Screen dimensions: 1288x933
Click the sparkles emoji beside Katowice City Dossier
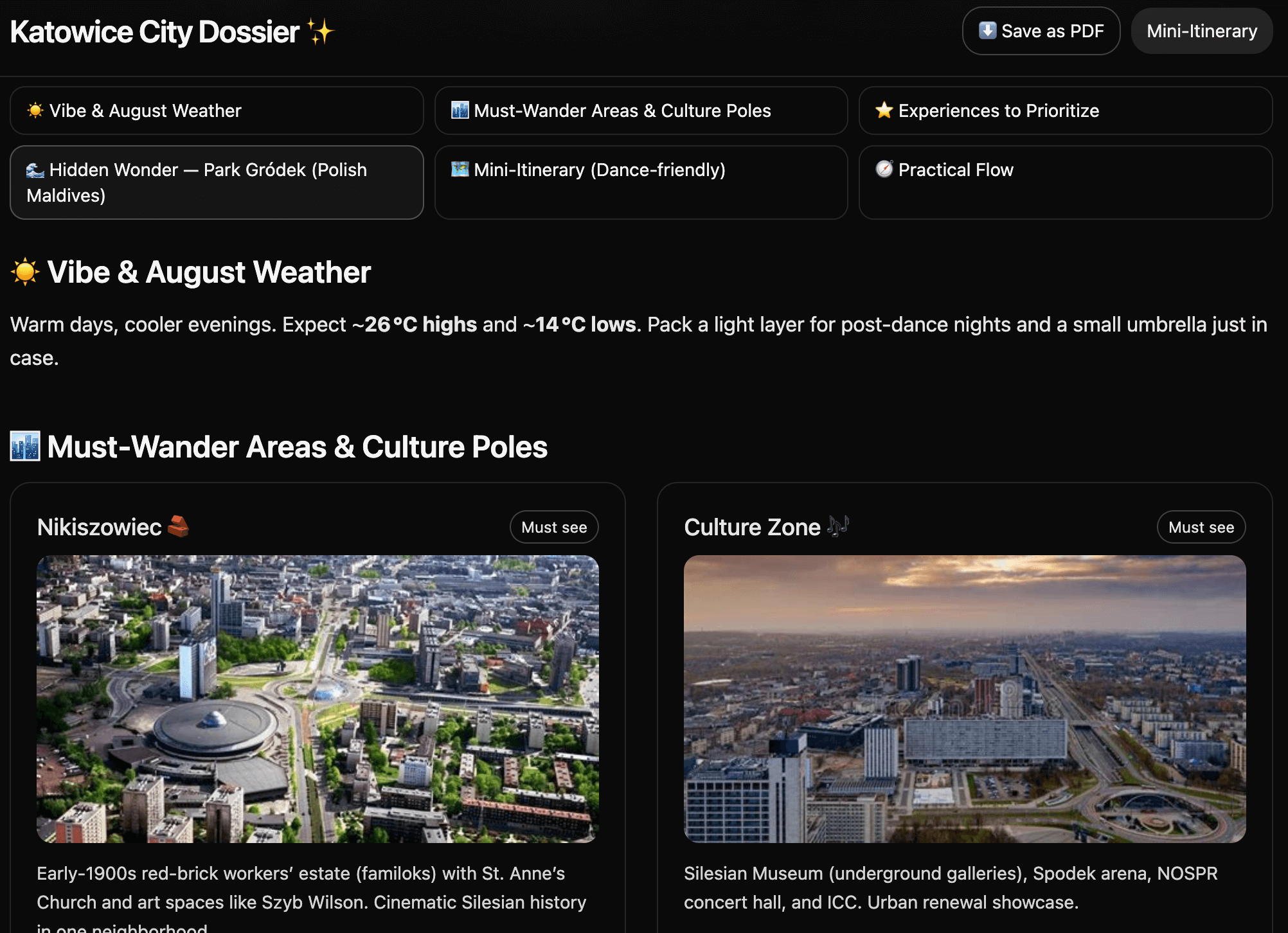click(321, 31)
